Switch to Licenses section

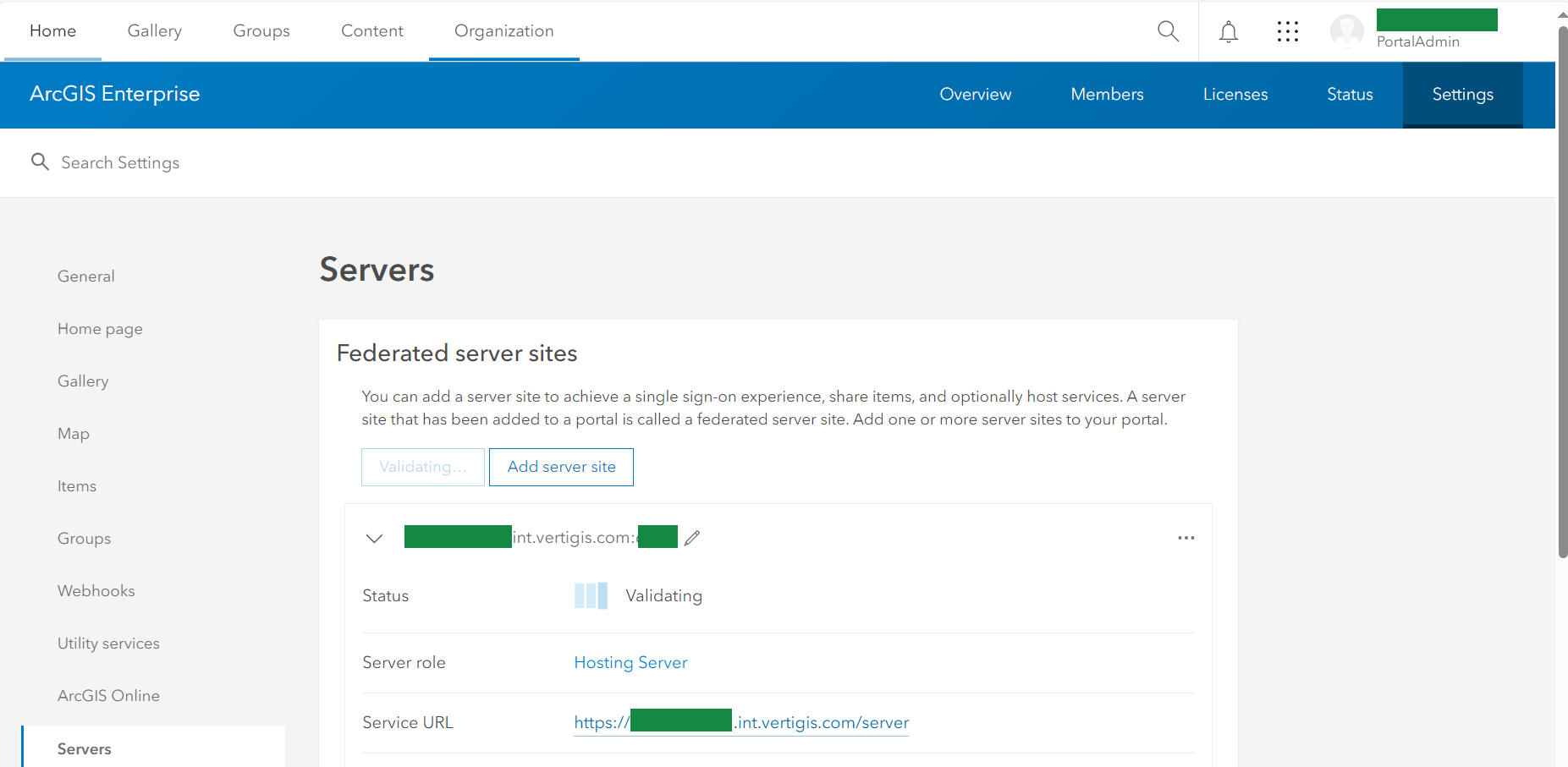(1235, 94)
